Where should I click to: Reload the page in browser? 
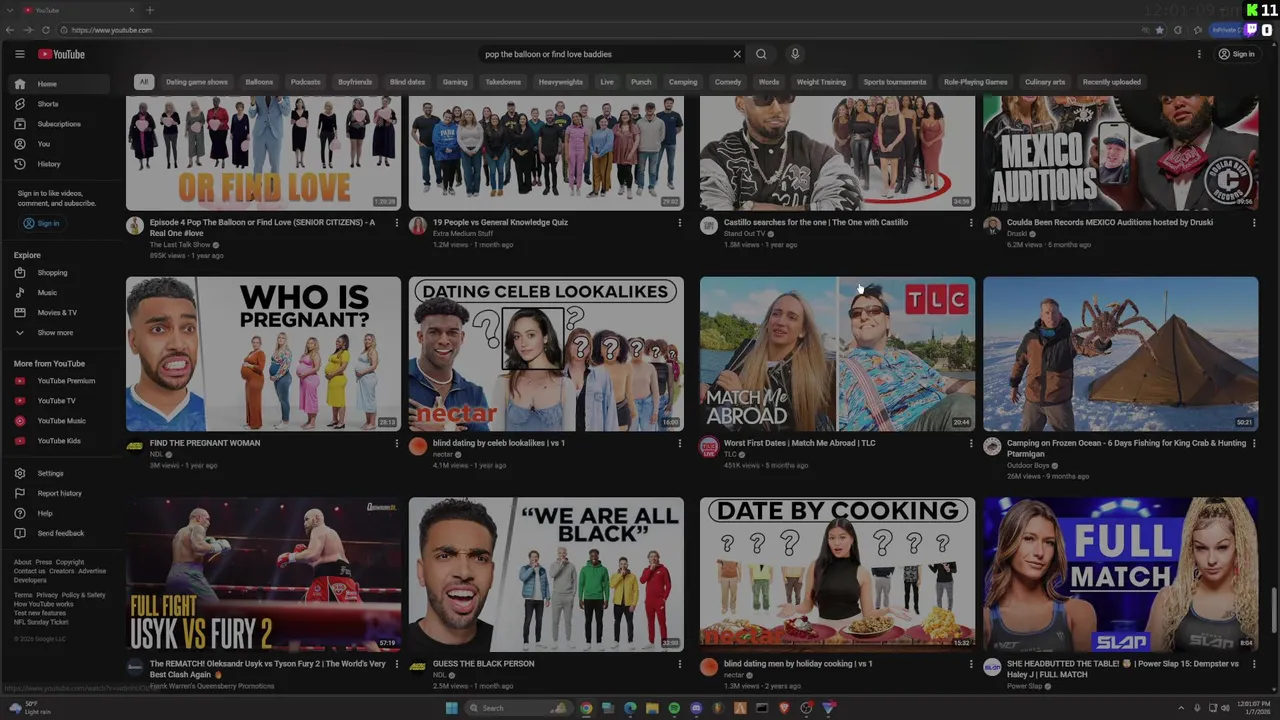45,30
